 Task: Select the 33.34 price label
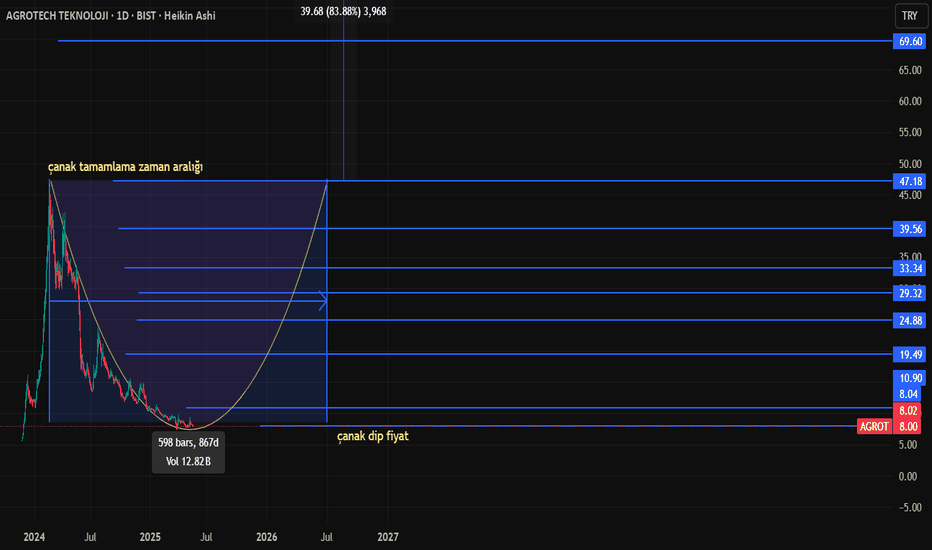pyautogui.click(x=909, y=268)
